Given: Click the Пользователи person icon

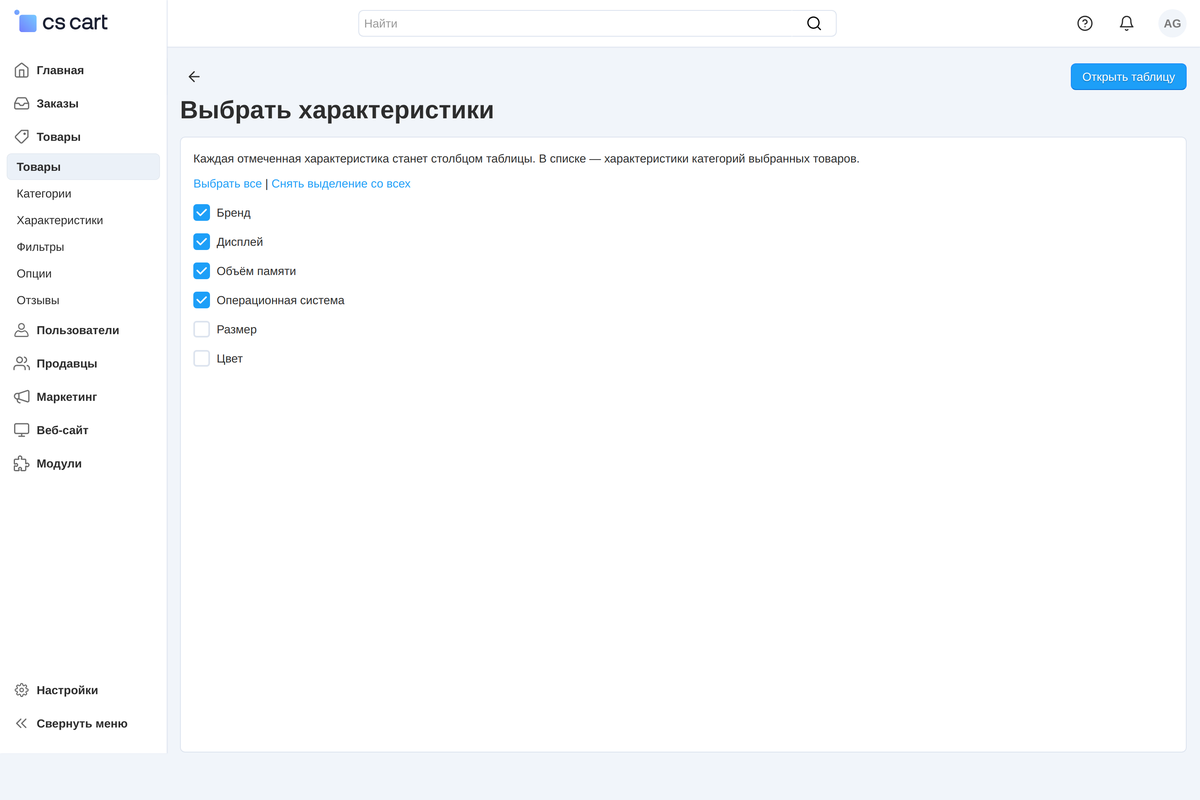Looking at the screenshot, I should [22, 330].
